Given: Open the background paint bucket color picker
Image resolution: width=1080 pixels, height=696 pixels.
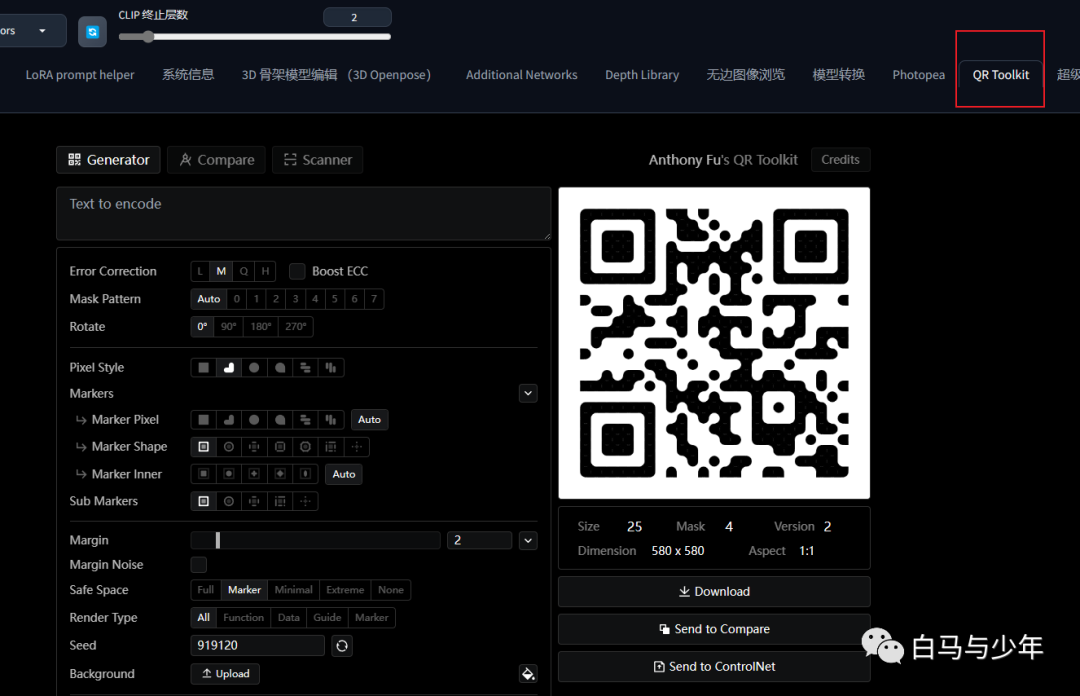Looking at the screenshot, I should 528,674.
